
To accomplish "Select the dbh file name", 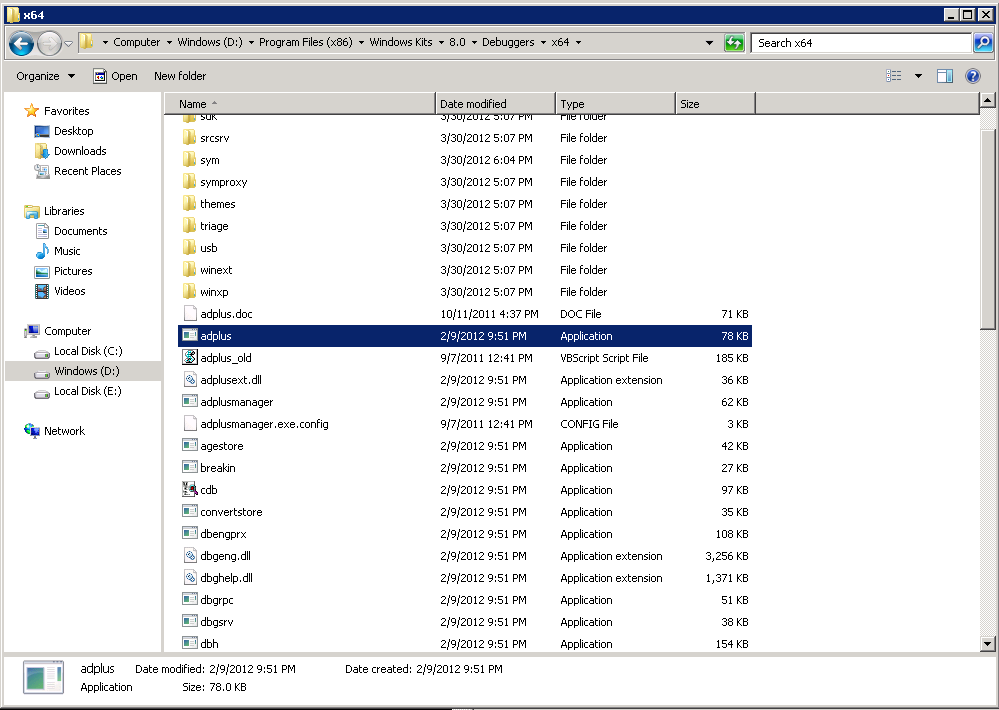I will [210, 644].
